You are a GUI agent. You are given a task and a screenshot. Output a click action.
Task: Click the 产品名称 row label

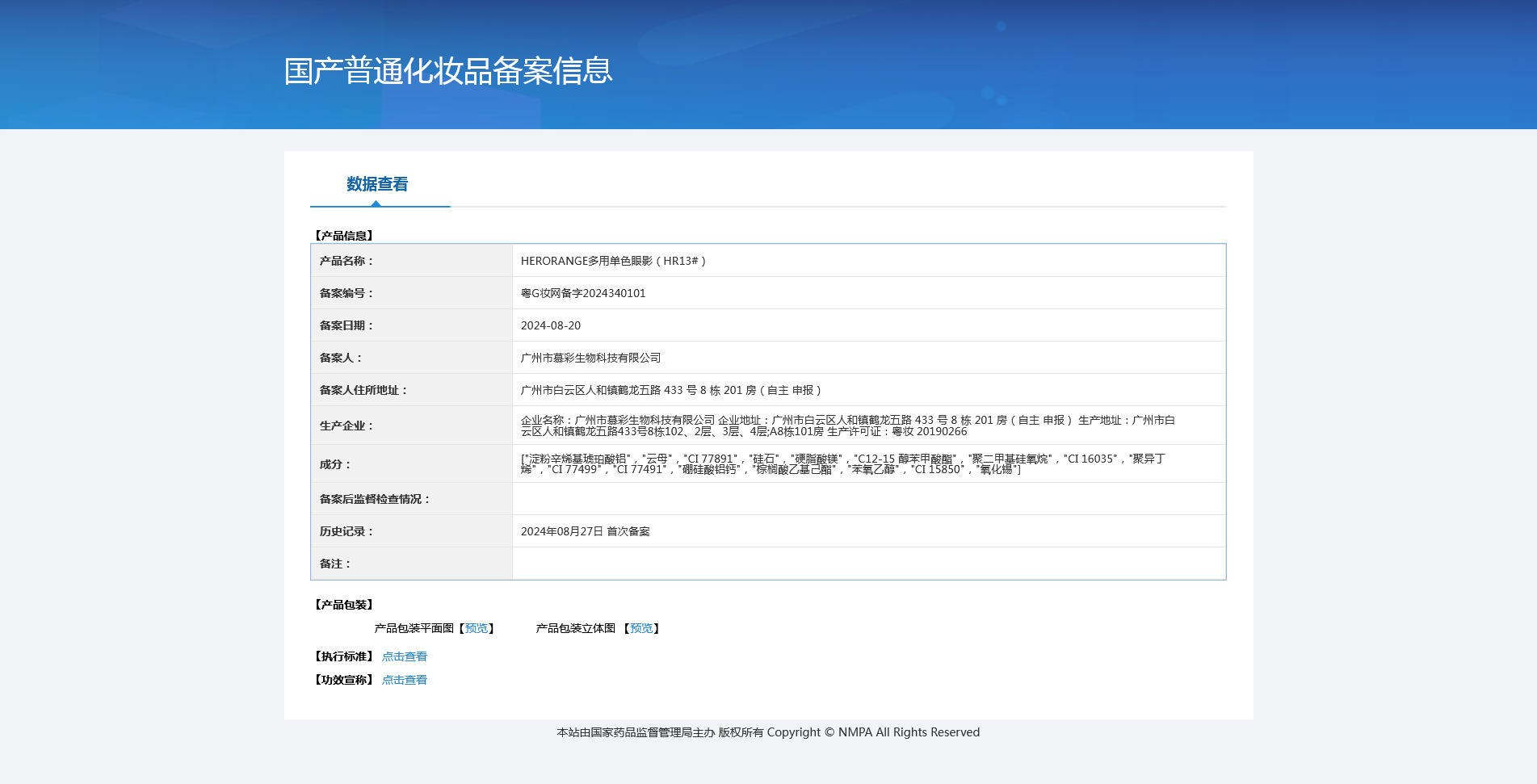[346, 261]
